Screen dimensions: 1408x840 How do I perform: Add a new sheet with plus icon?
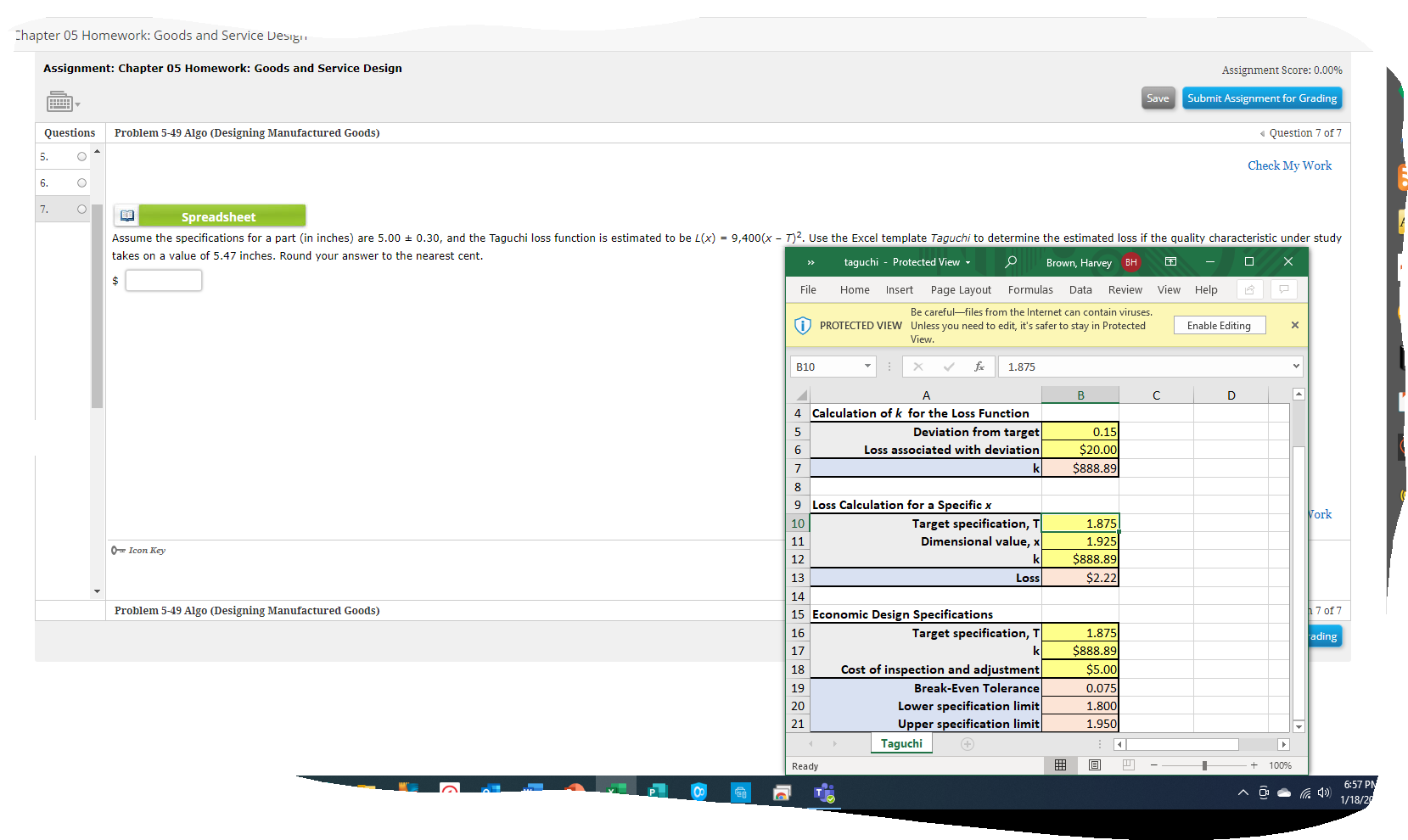[968, 744]
